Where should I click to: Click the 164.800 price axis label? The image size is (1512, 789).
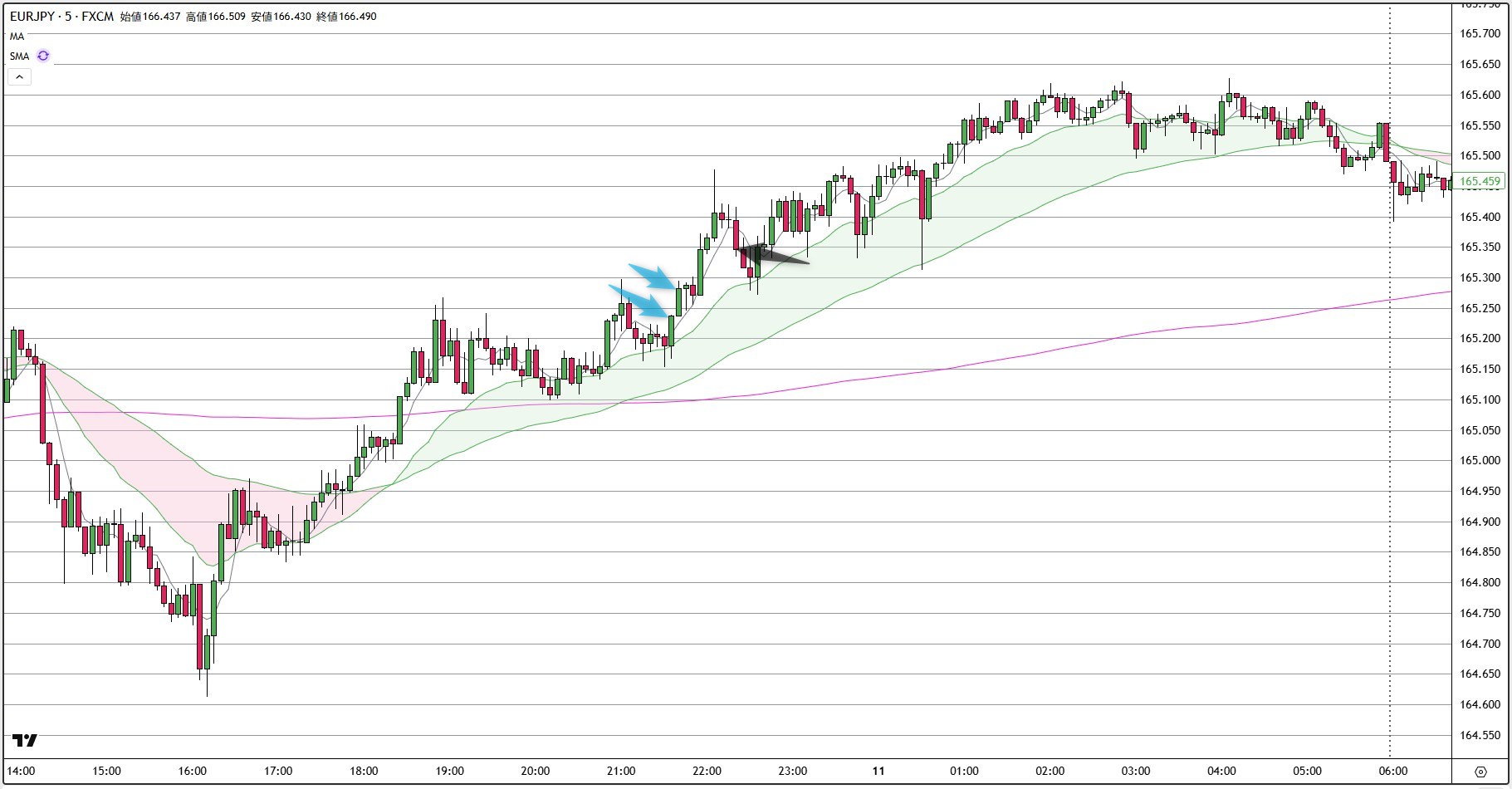click(x=1480, y=583)
